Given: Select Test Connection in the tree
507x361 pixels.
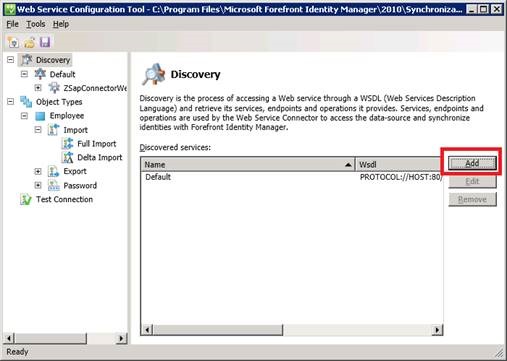Looking at the screenshot, I should click(64, 199).
